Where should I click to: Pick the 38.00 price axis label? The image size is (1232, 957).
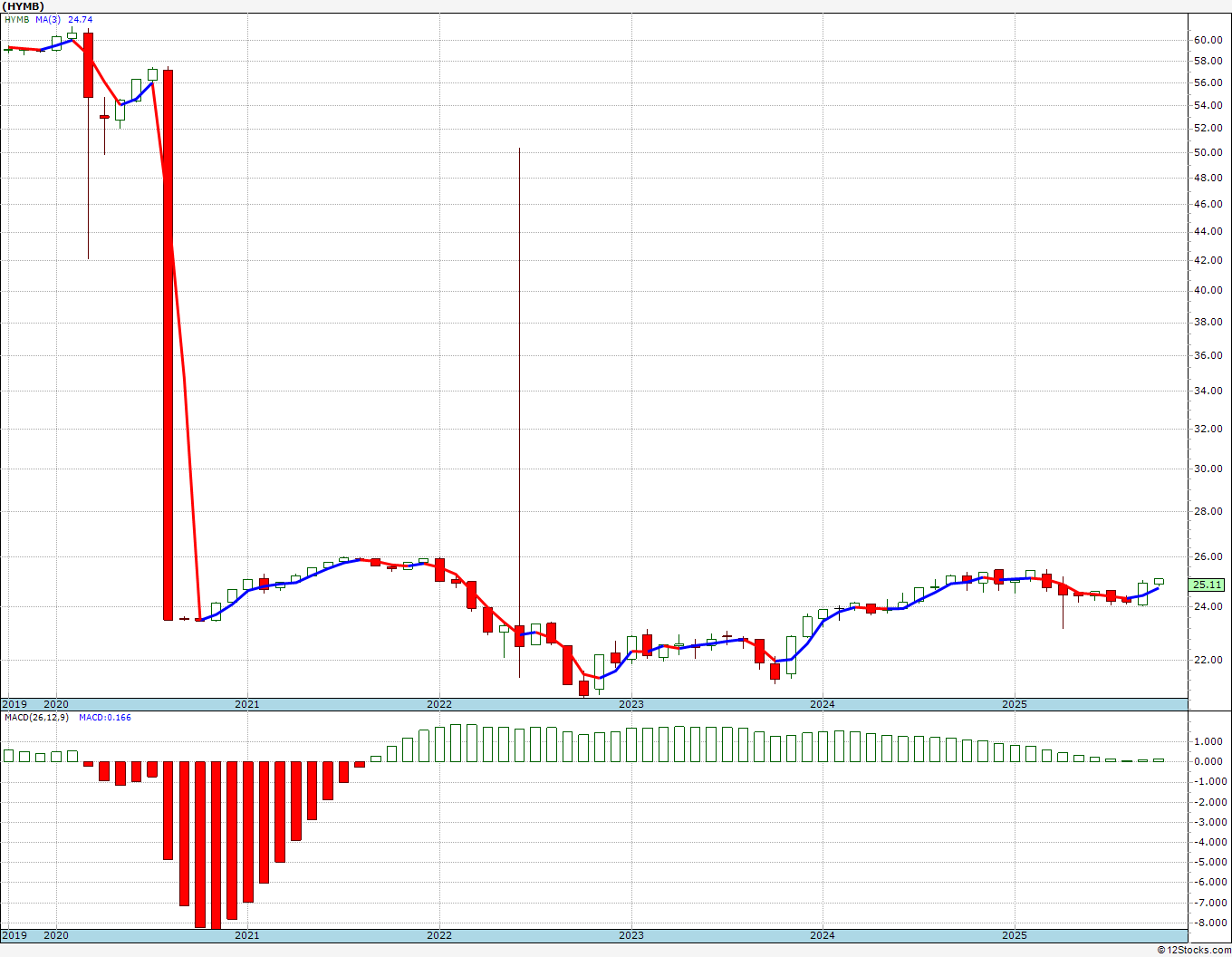pos(1208,322)
